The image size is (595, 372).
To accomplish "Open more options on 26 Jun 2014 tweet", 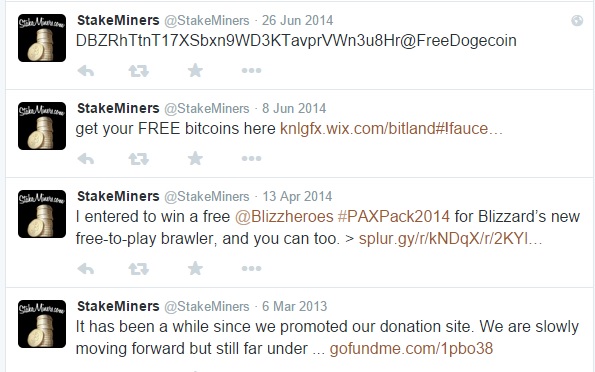I will pos(251,71).
